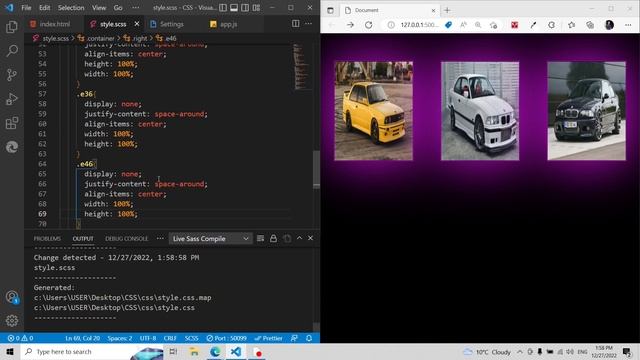Customize layout button in title bar
The width and height of the screenshot is (640, 360).
[x=256, y=8]
